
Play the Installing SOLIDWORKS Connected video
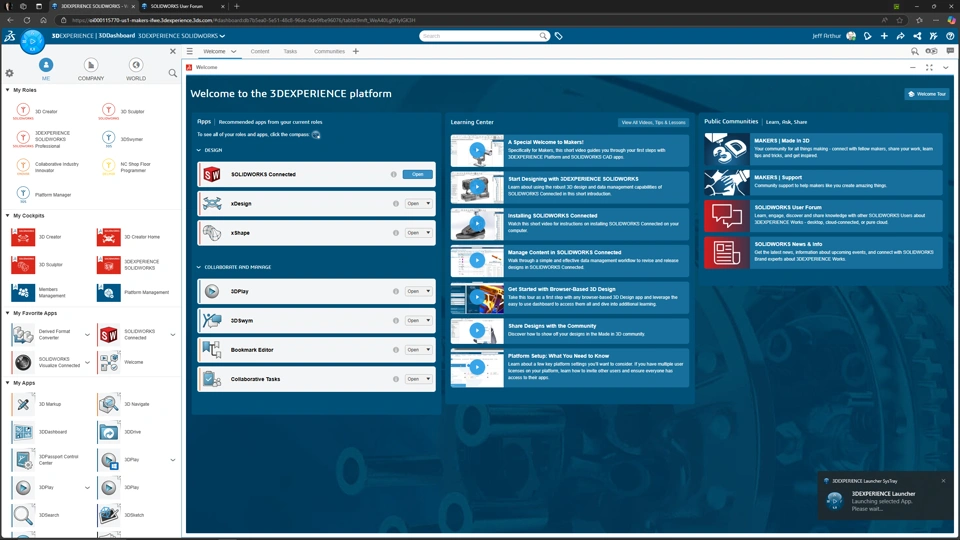[x=477, y=223]
